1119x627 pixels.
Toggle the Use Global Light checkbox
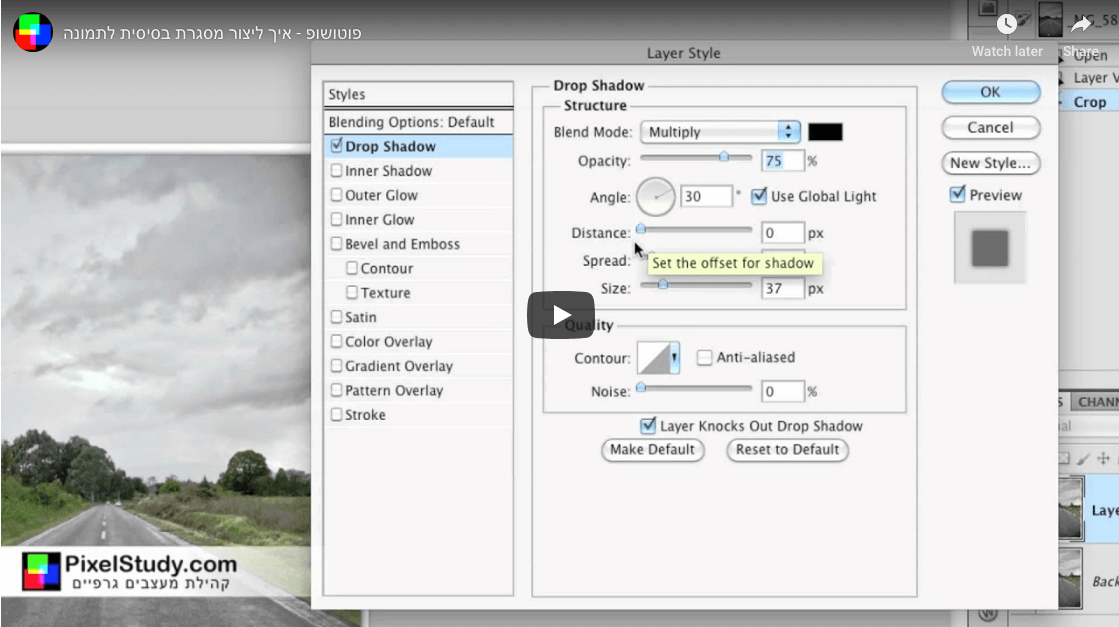pyautogui.click(x=759, y=196)
